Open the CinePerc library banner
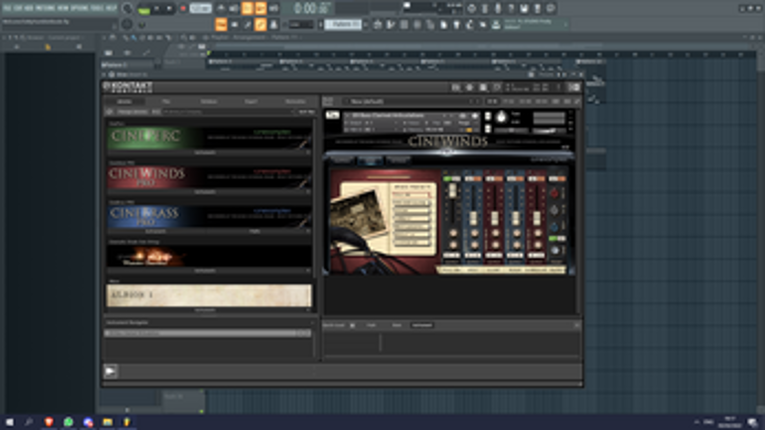Viewport: 765px width, 430px height. tap(209, 138)
